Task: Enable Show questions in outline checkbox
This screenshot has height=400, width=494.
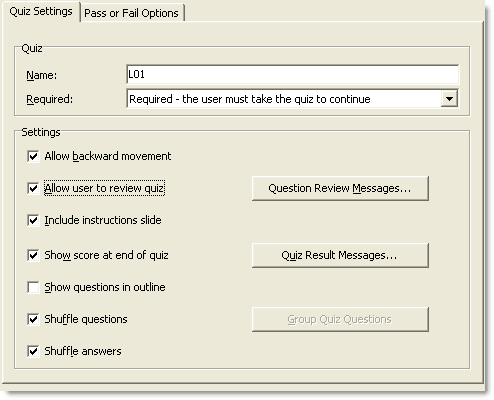Action: click(x=33, y=287)
